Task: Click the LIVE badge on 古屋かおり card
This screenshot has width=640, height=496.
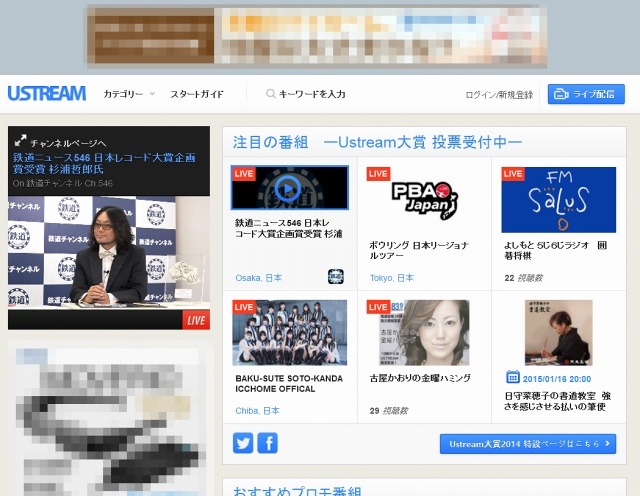Action: 378,307
